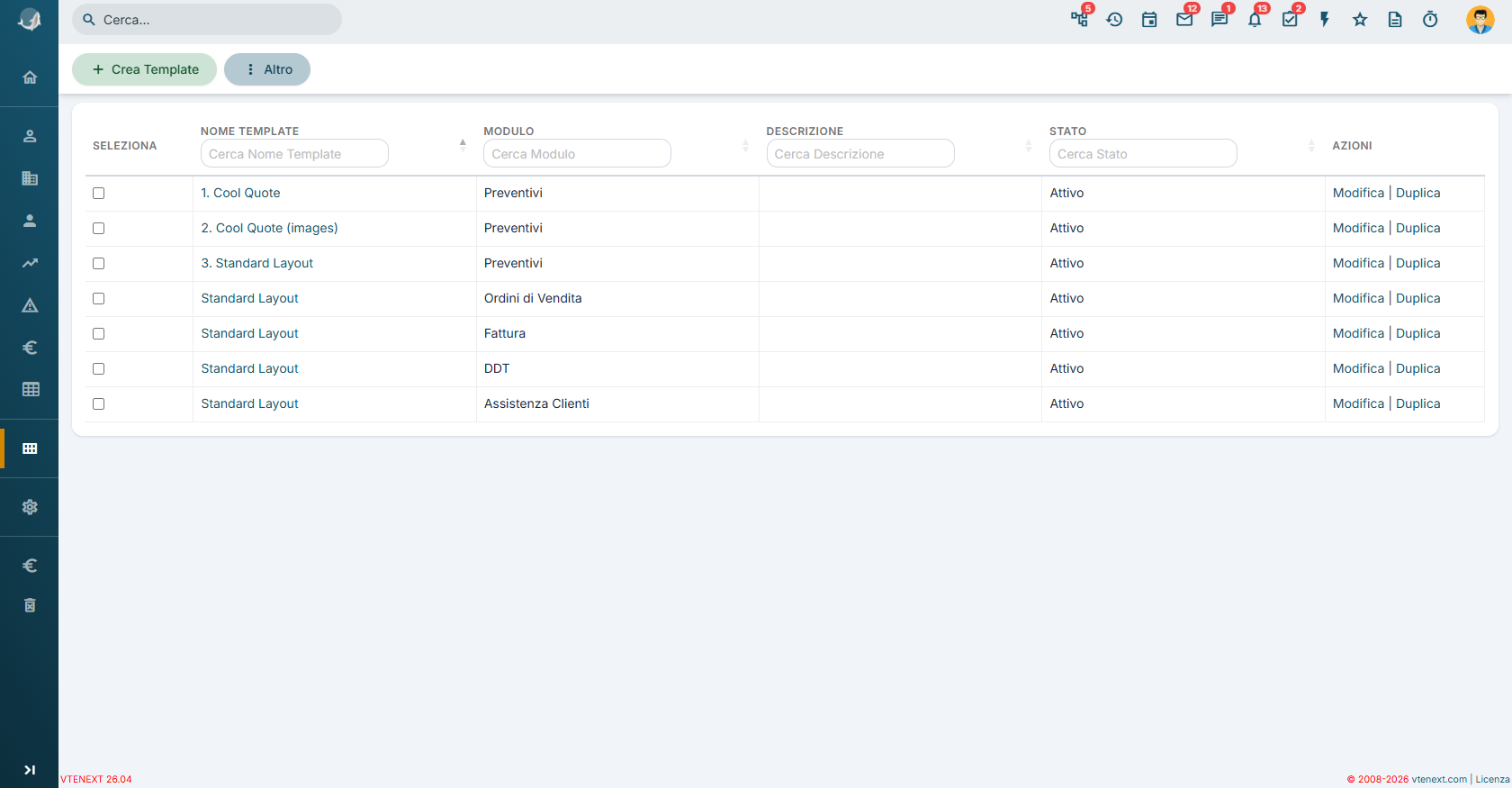Tick checkbox in Assistenza Clienti row
This screenshot has height=788, width=1512.
(99, 403)
